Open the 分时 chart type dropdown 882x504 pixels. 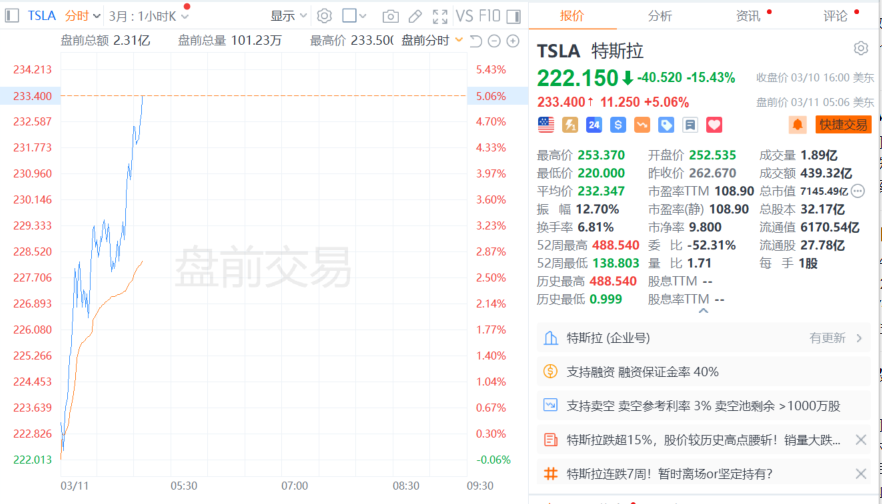coord(83,16)
